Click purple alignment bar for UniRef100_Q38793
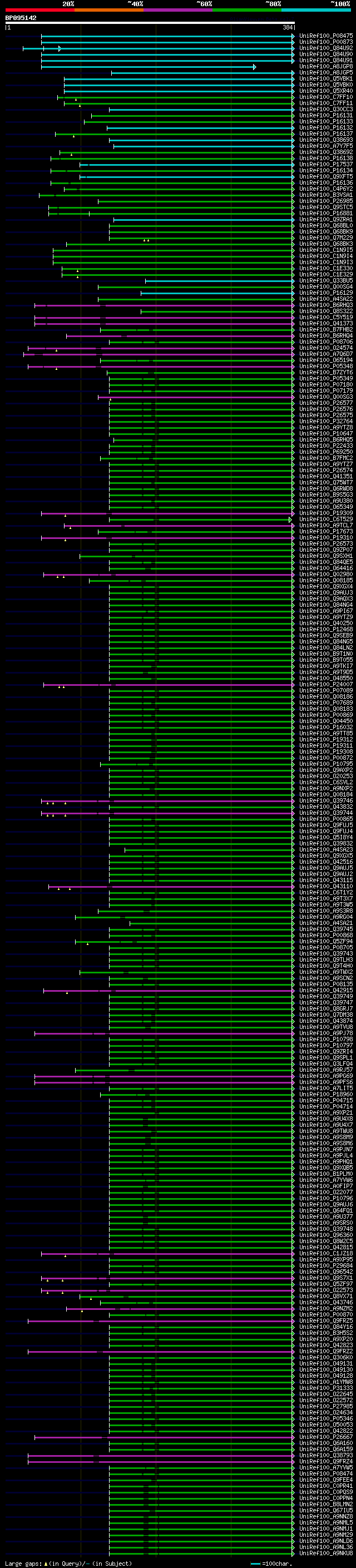The image size is (356, 1568). [x=161, y=1456]
